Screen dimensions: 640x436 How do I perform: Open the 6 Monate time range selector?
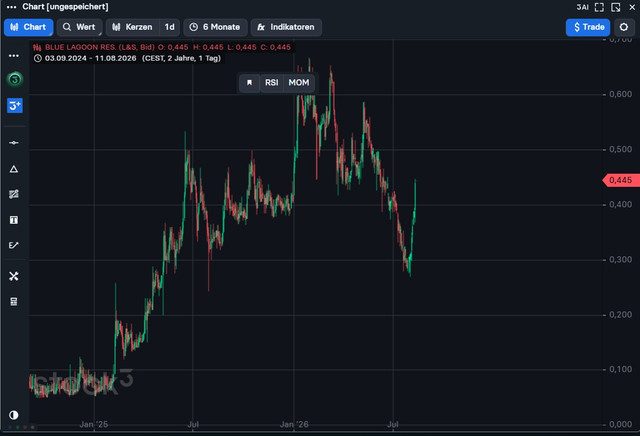click(x=215, y=27)
